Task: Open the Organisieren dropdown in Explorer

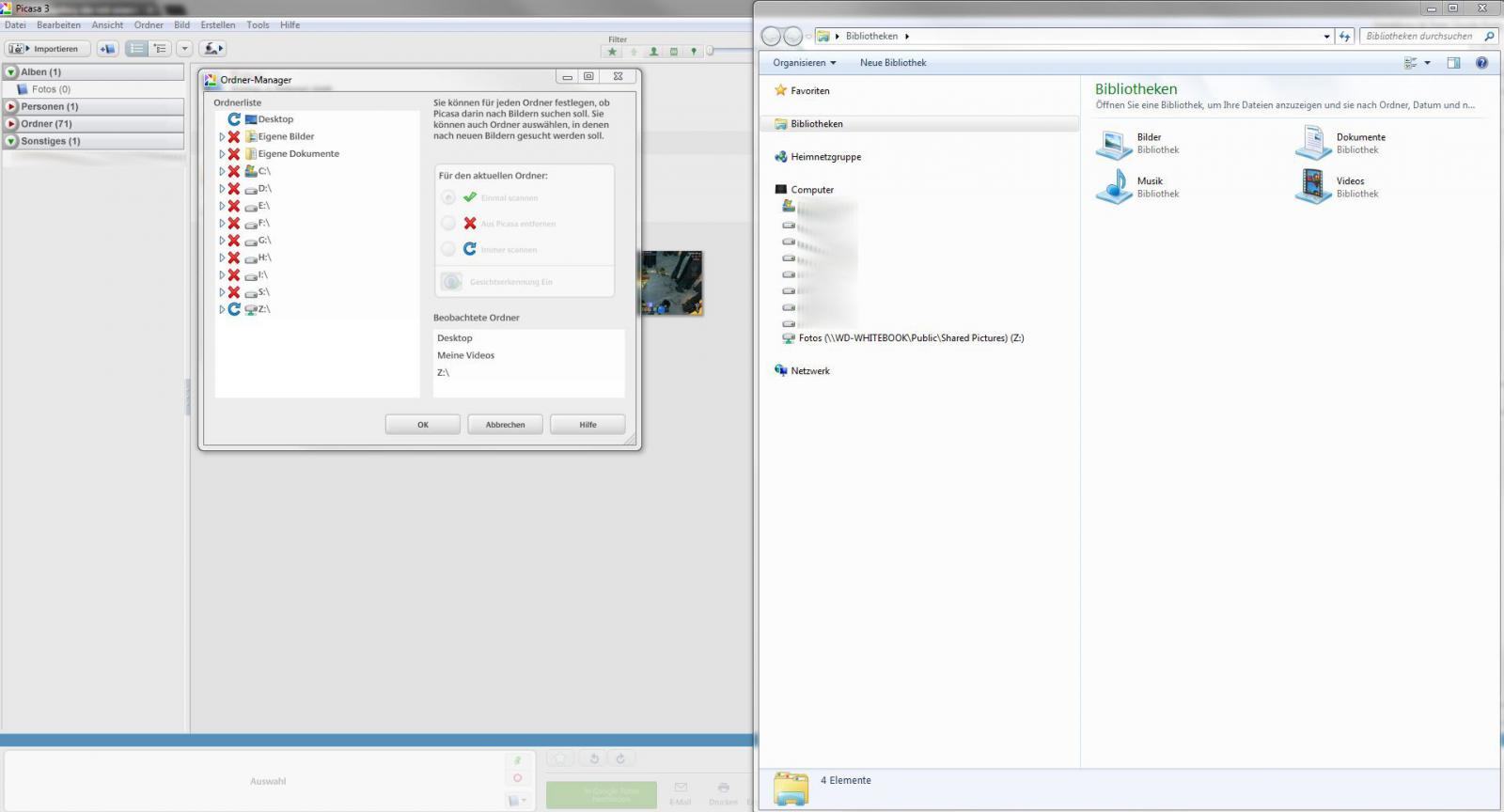Action: coord(804,63)
